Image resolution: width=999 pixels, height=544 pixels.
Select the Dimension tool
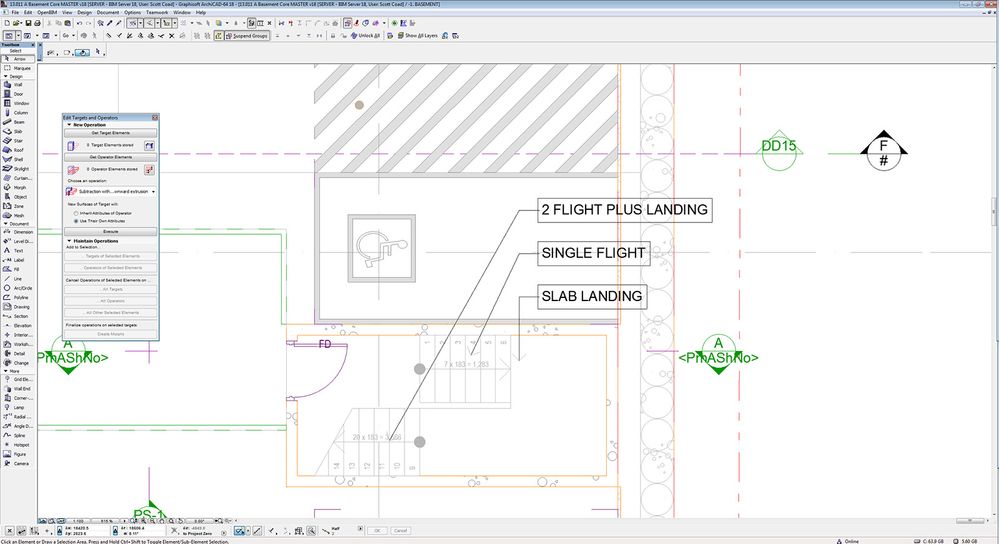[18, 232]
